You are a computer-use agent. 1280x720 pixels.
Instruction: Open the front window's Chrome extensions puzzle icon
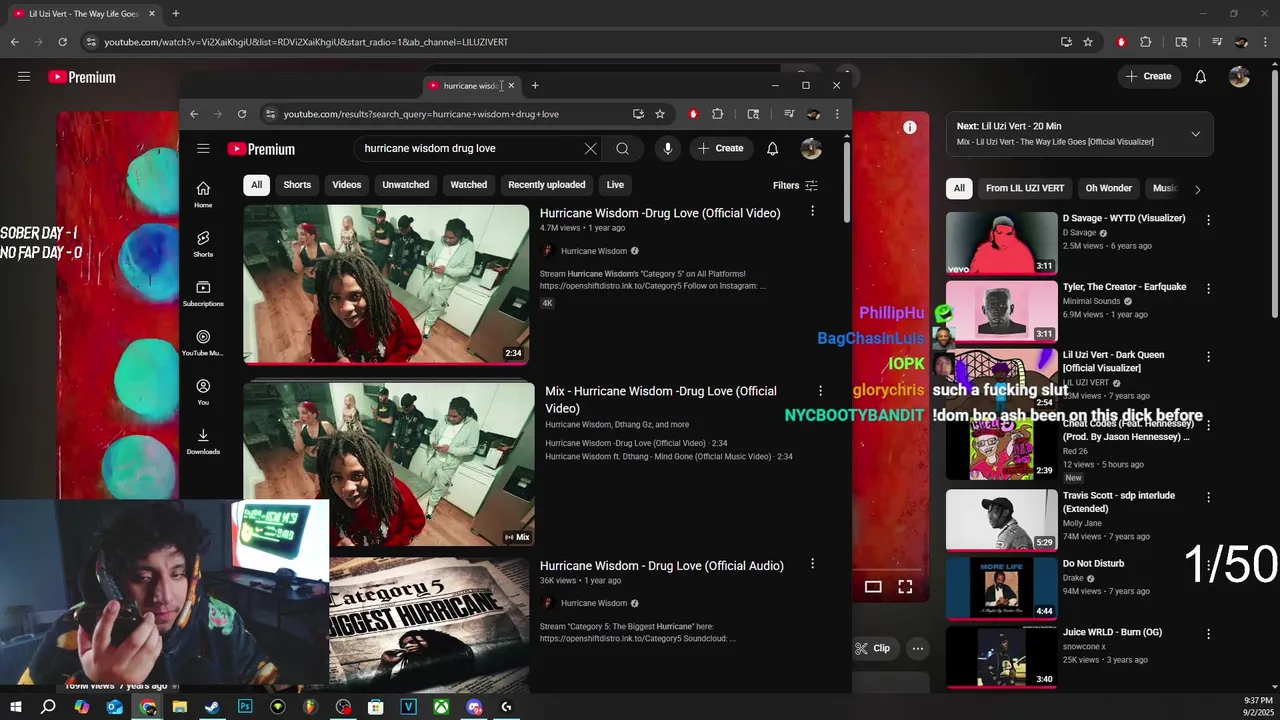coord(717,114)
